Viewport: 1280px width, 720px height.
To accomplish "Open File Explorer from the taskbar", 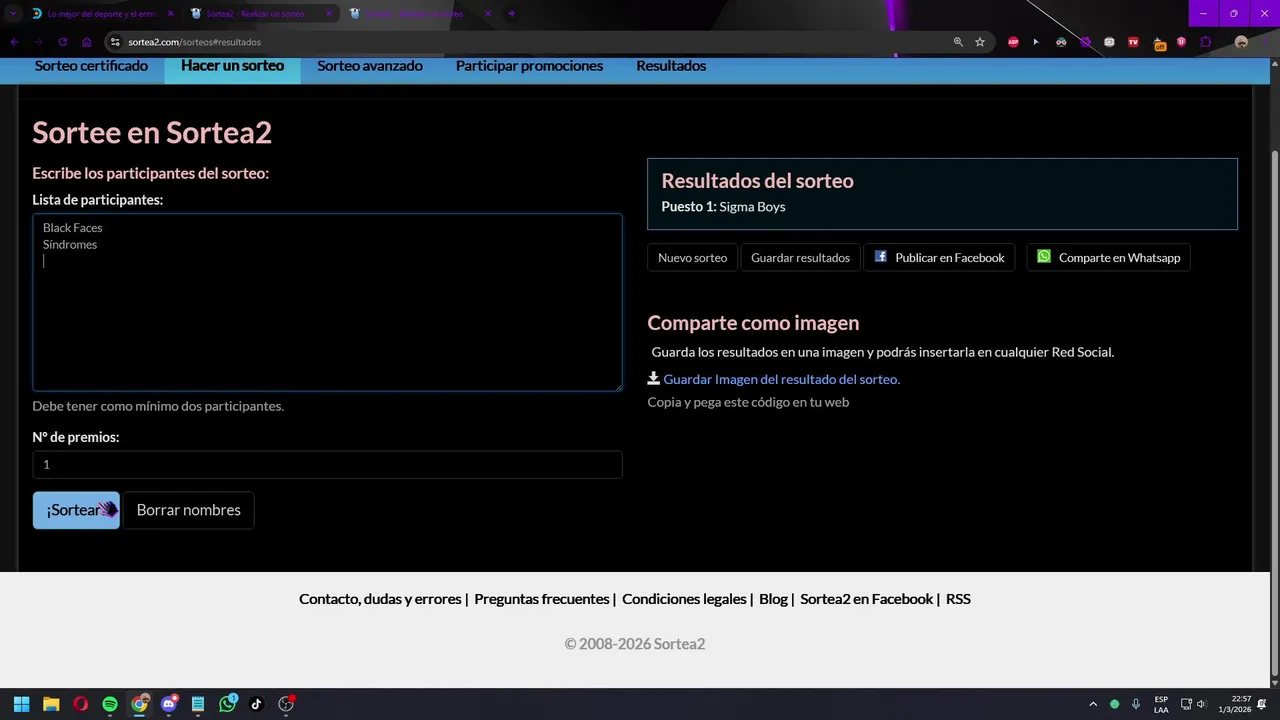I will (51, 704).
